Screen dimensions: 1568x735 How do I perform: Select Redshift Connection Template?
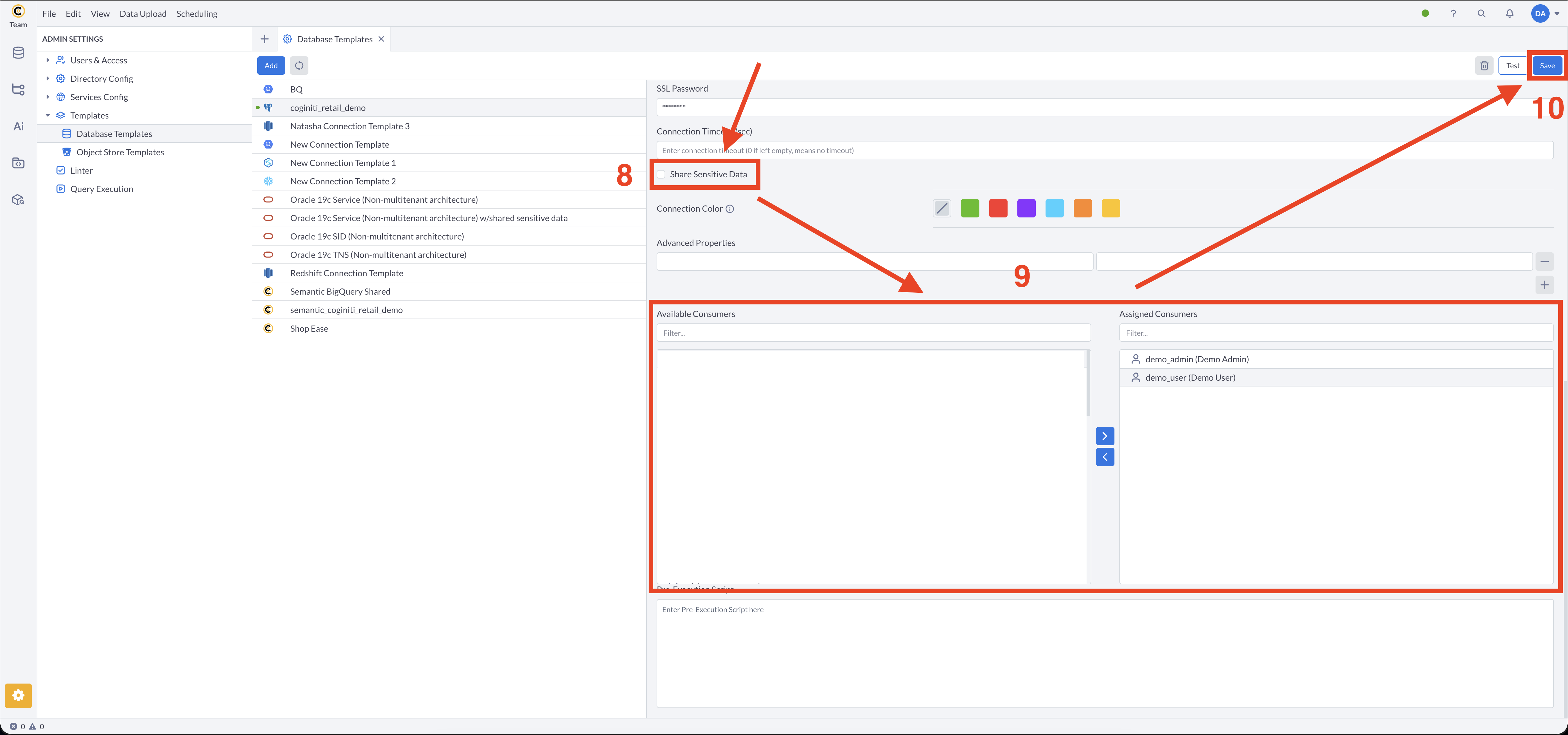click(449, 273)
